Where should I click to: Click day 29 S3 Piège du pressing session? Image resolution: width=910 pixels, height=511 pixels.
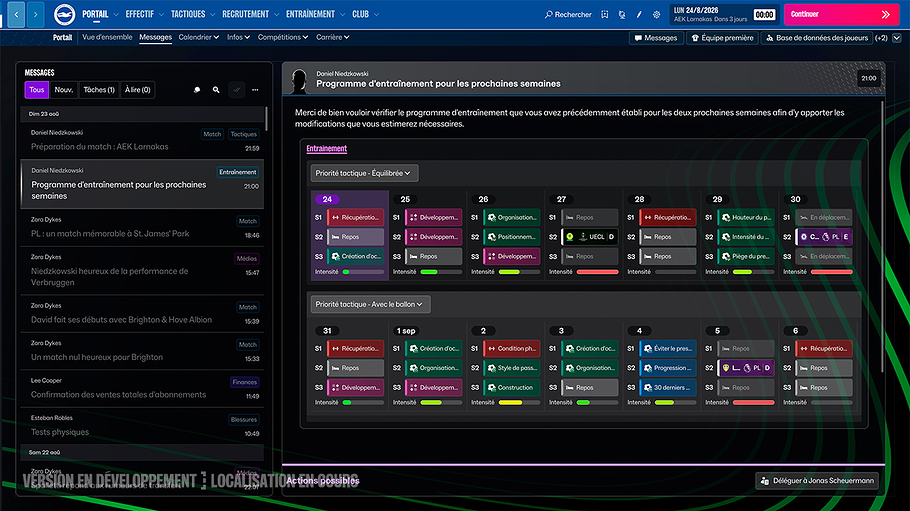[746, 256]
